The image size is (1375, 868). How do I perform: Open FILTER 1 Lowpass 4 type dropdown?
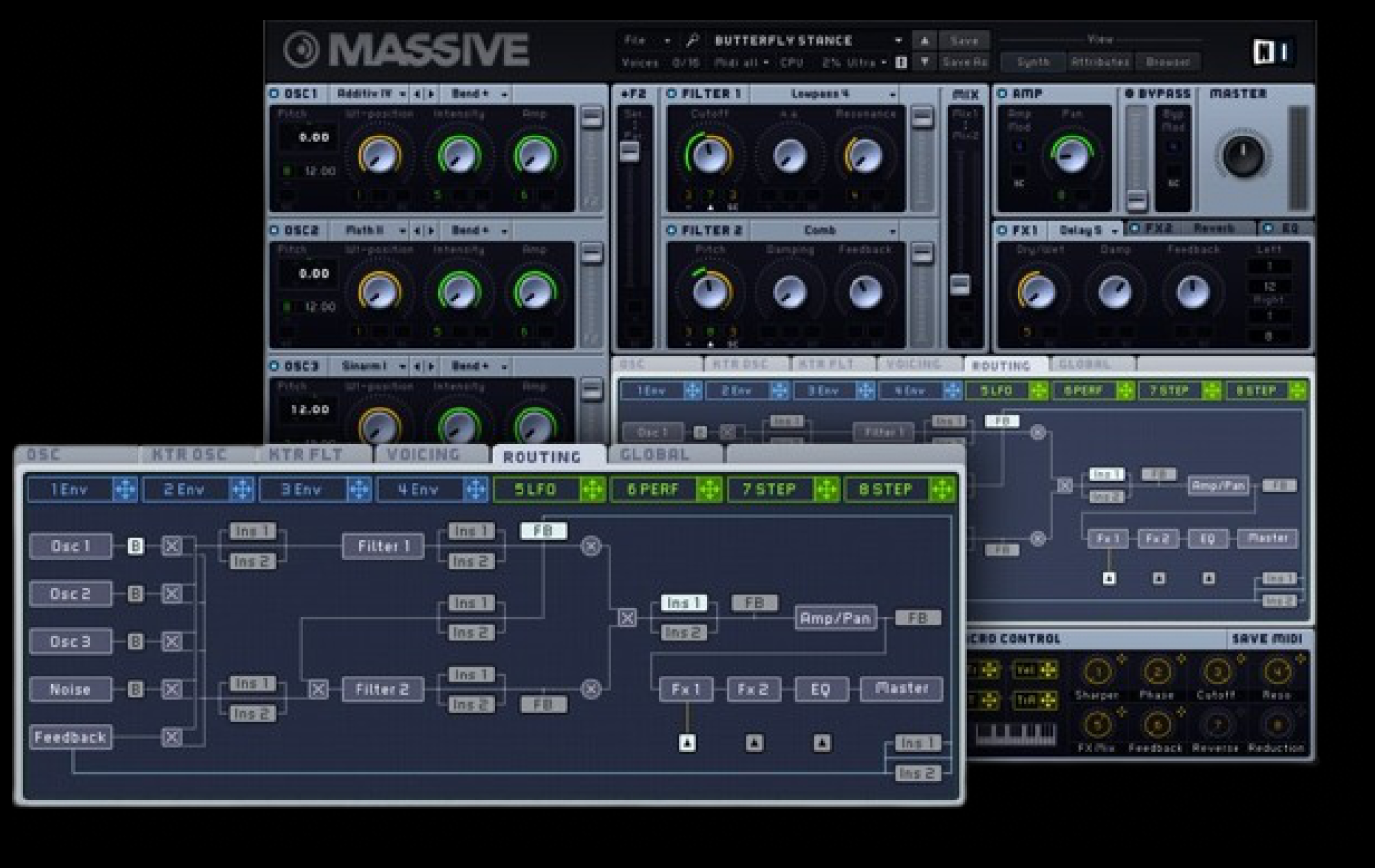click(x=824, y=94)
